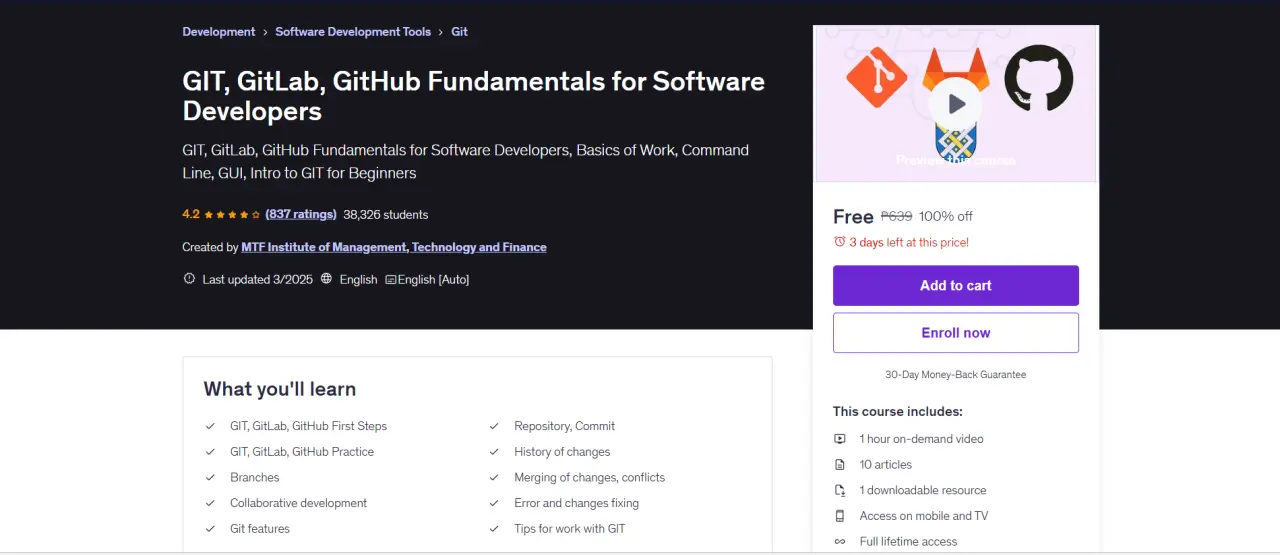1280x555 pixels.
Task: Click the globe language icon
Action: pyautogui.click(x=326, y=279)
